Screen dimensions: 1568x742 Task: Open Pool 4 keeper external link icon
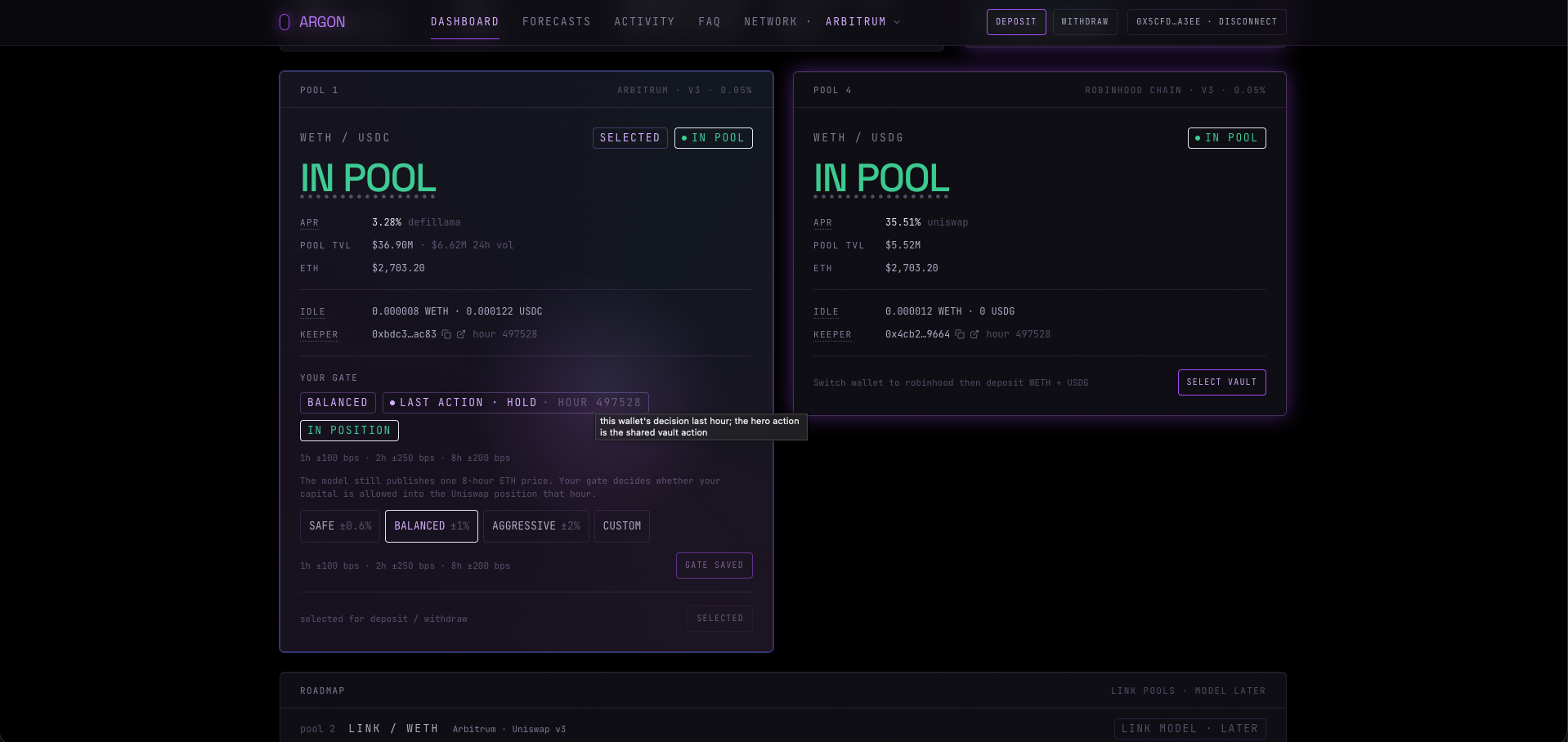(974, 334)
